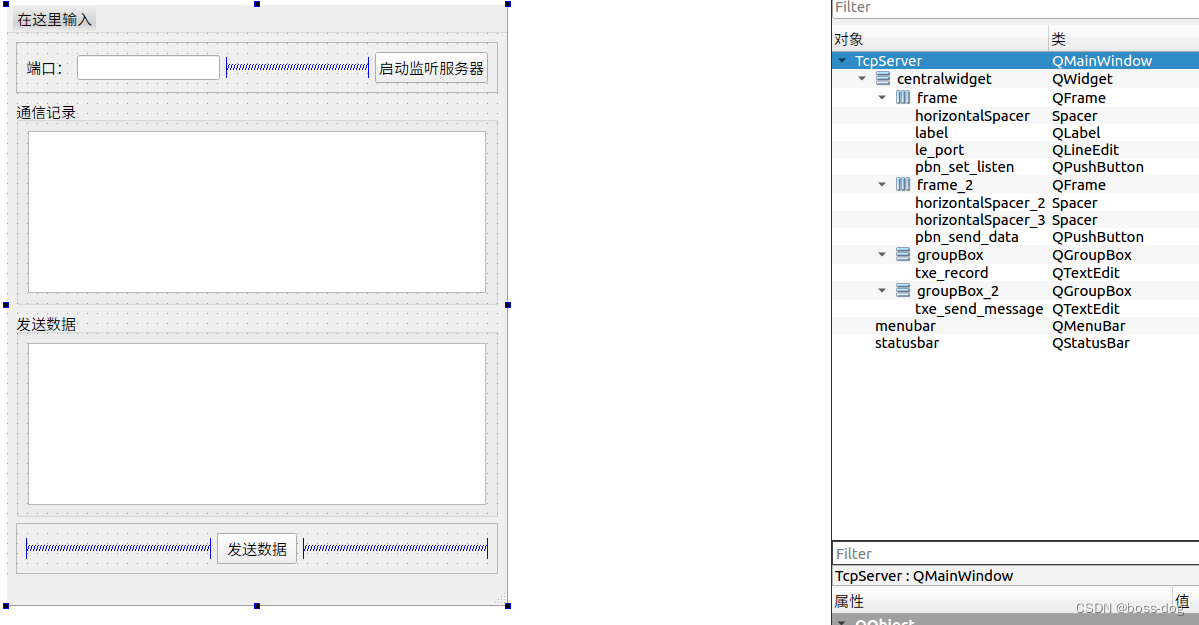
Task: Click the 值 column header
Action: (x=1186, y=601)
